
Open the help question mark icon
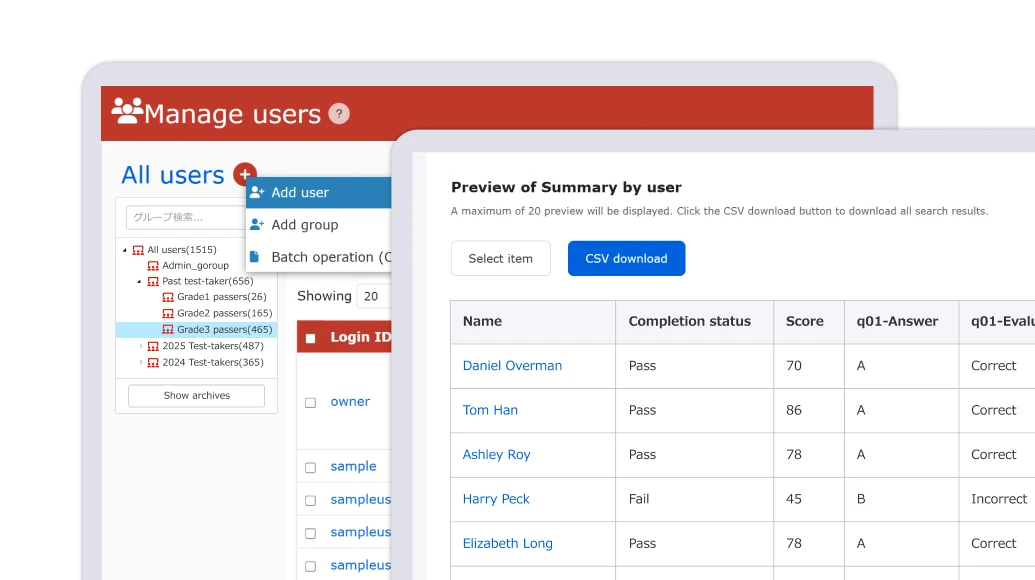coord(340,114)
